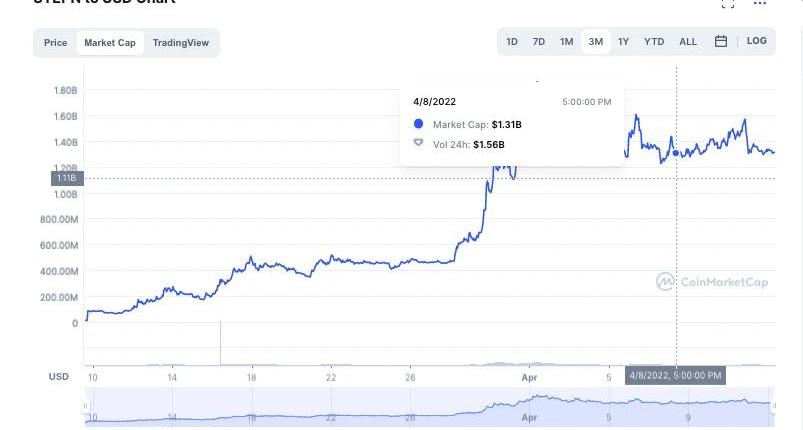Screen dimensions: 803x430
Task: Select the 3M time range
Action: pyautogui.click(x=596, y=42)
